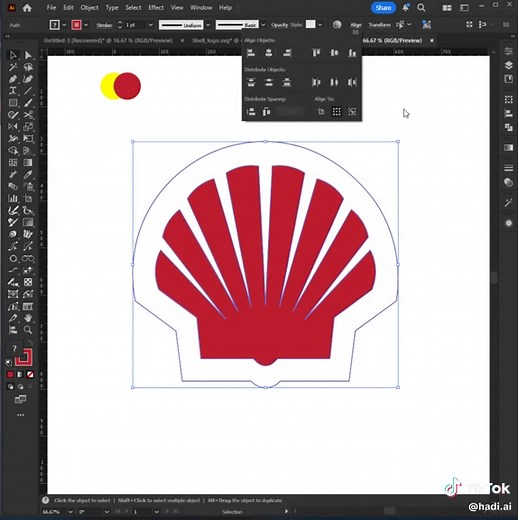
Task: Change screen mode button in toolbar
Action: coord(20,399)
